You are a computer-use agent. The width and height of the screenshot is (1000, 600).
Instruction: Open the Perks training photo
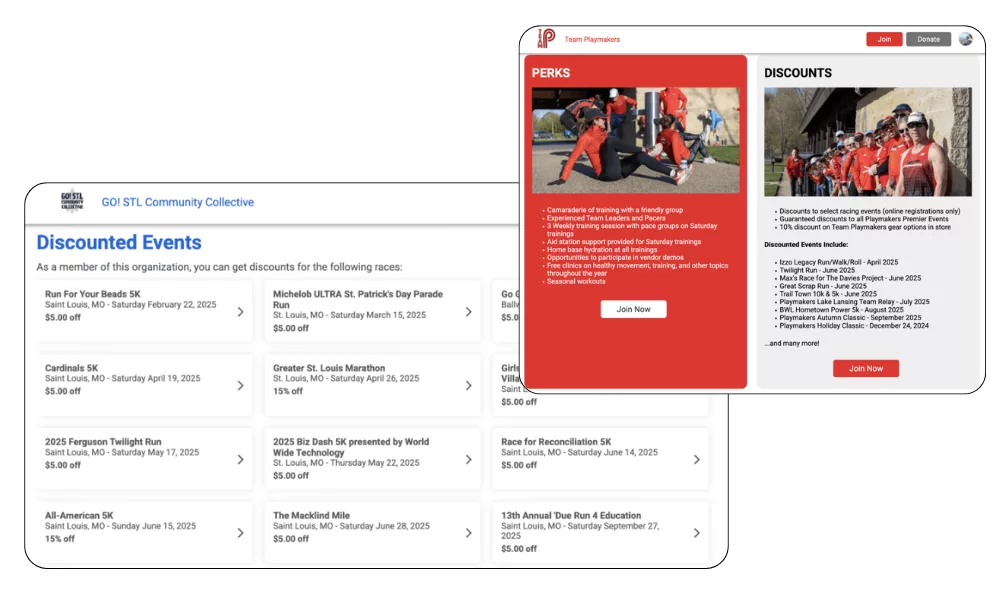pyautogui.click(x=635, y=140)
